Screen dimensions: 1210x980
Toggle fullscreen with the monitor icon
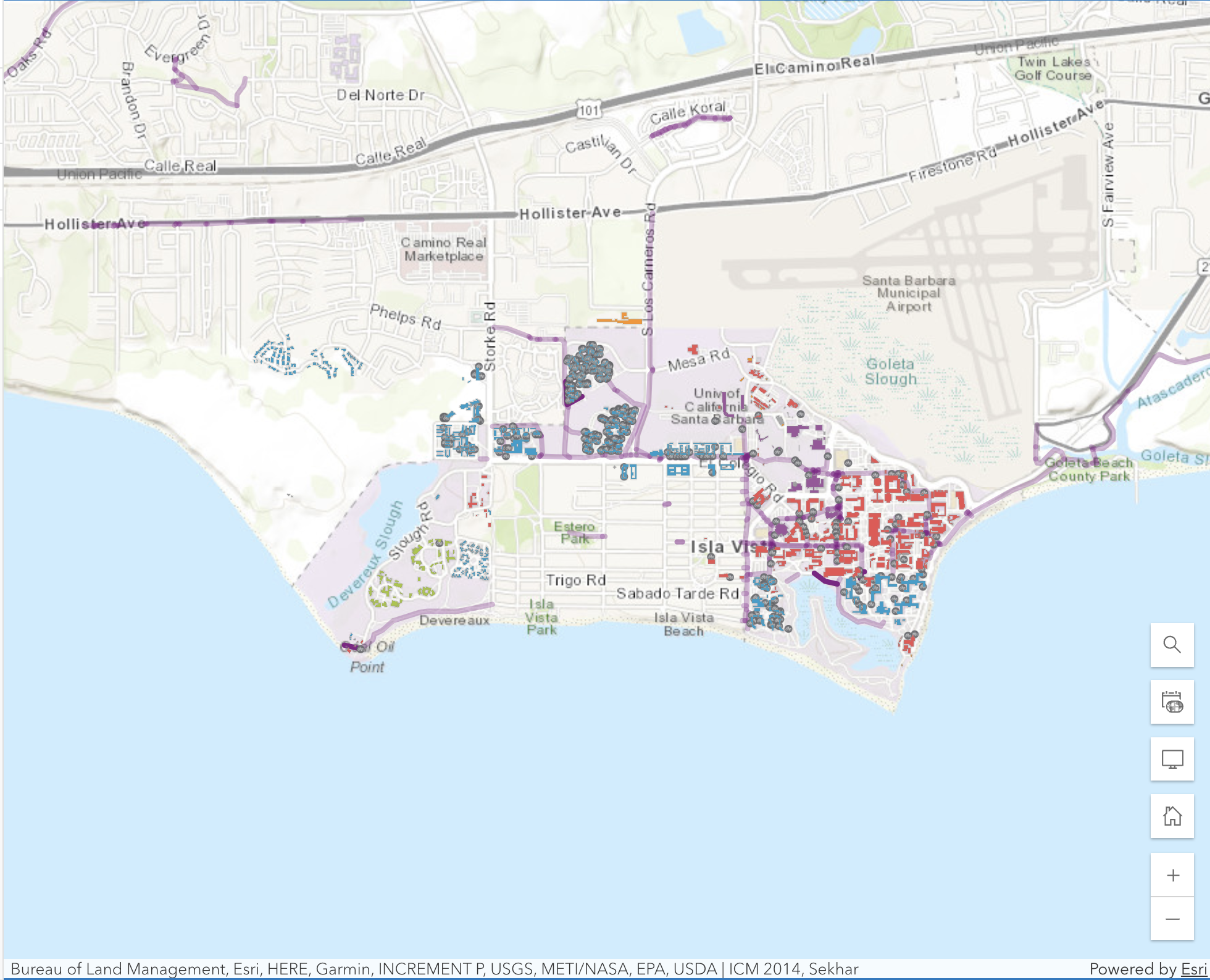(1171, 759)
